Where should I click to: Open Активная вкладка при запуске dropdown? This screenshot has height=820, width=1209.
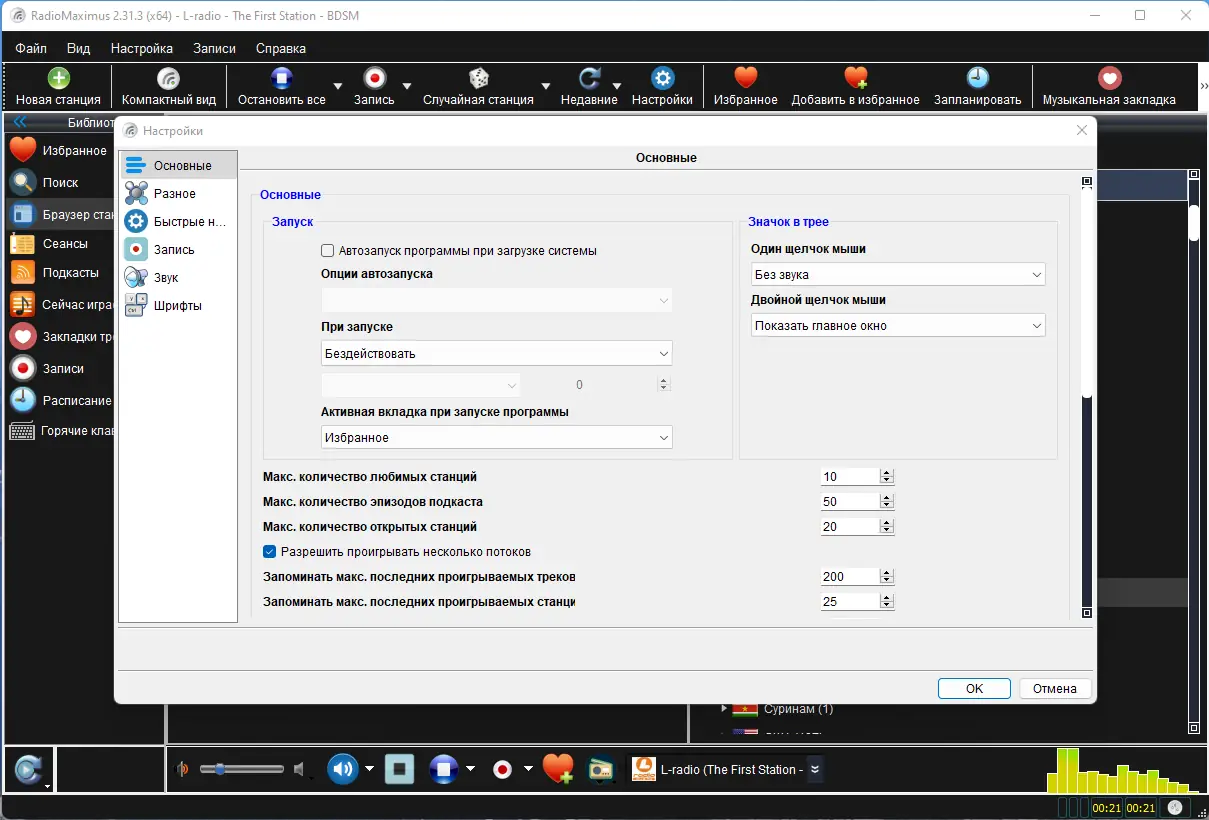pos(496,437)
